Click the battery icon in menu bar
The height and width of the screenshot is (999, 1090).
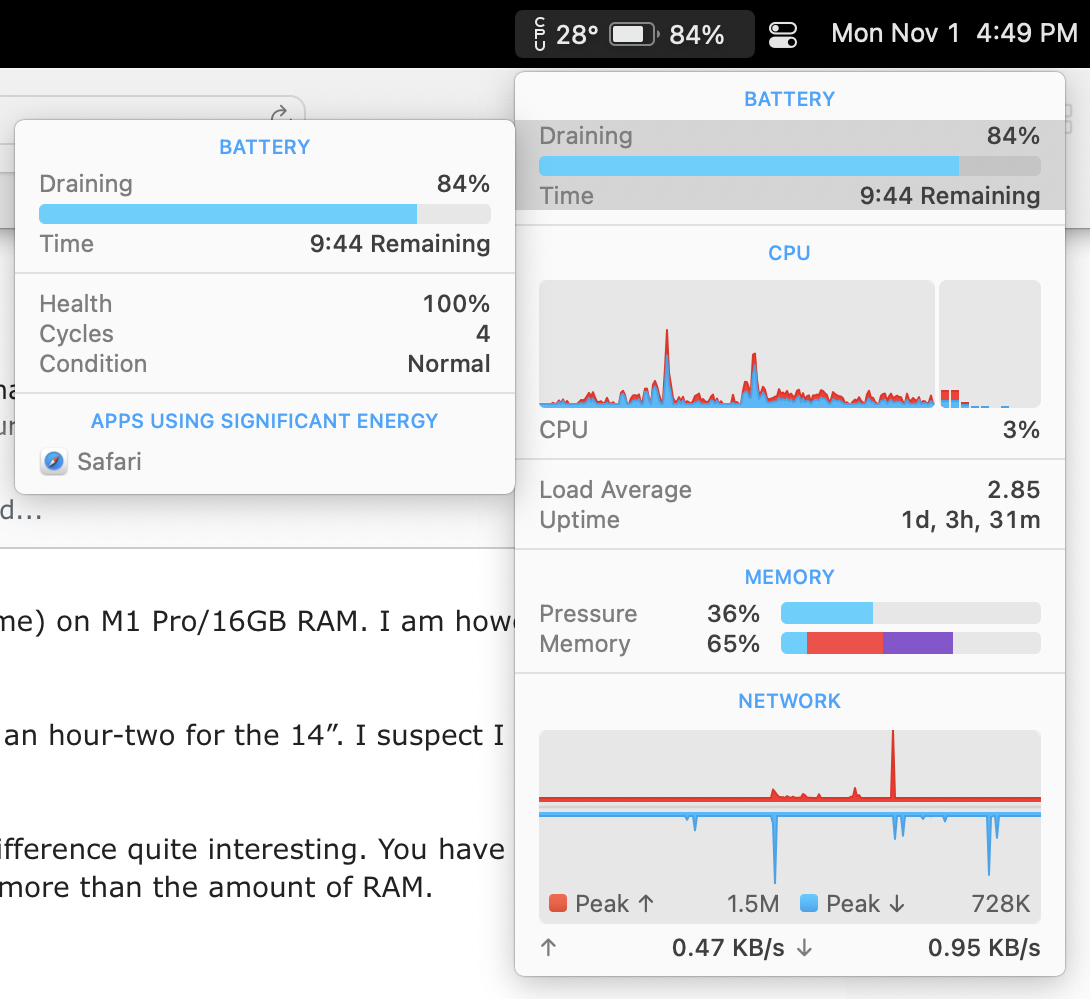(x=632, y=34)
